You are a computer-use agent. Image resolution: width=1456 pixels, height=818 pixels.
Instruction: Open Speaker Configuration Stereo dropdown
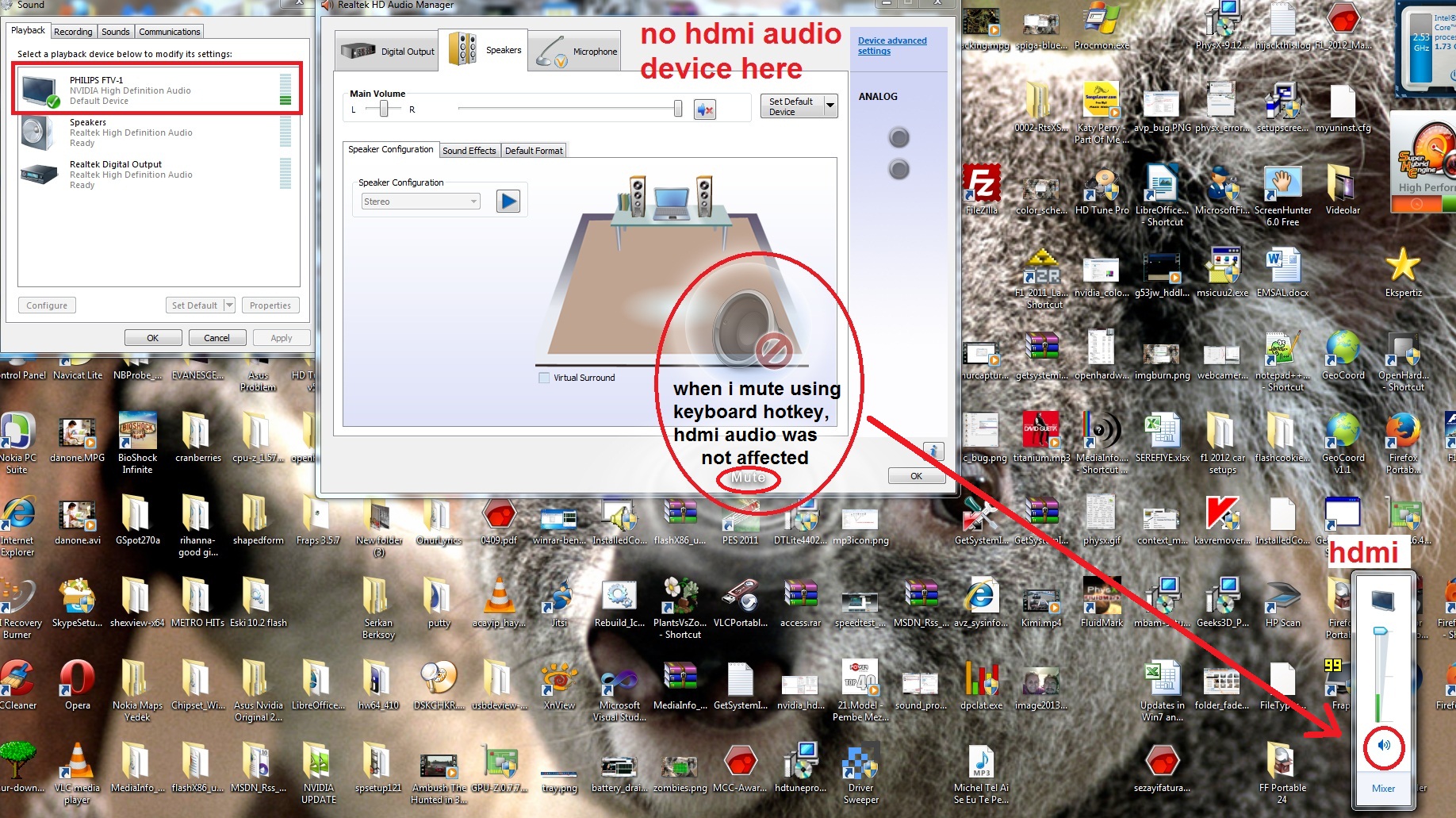click(x=421, y=202)
